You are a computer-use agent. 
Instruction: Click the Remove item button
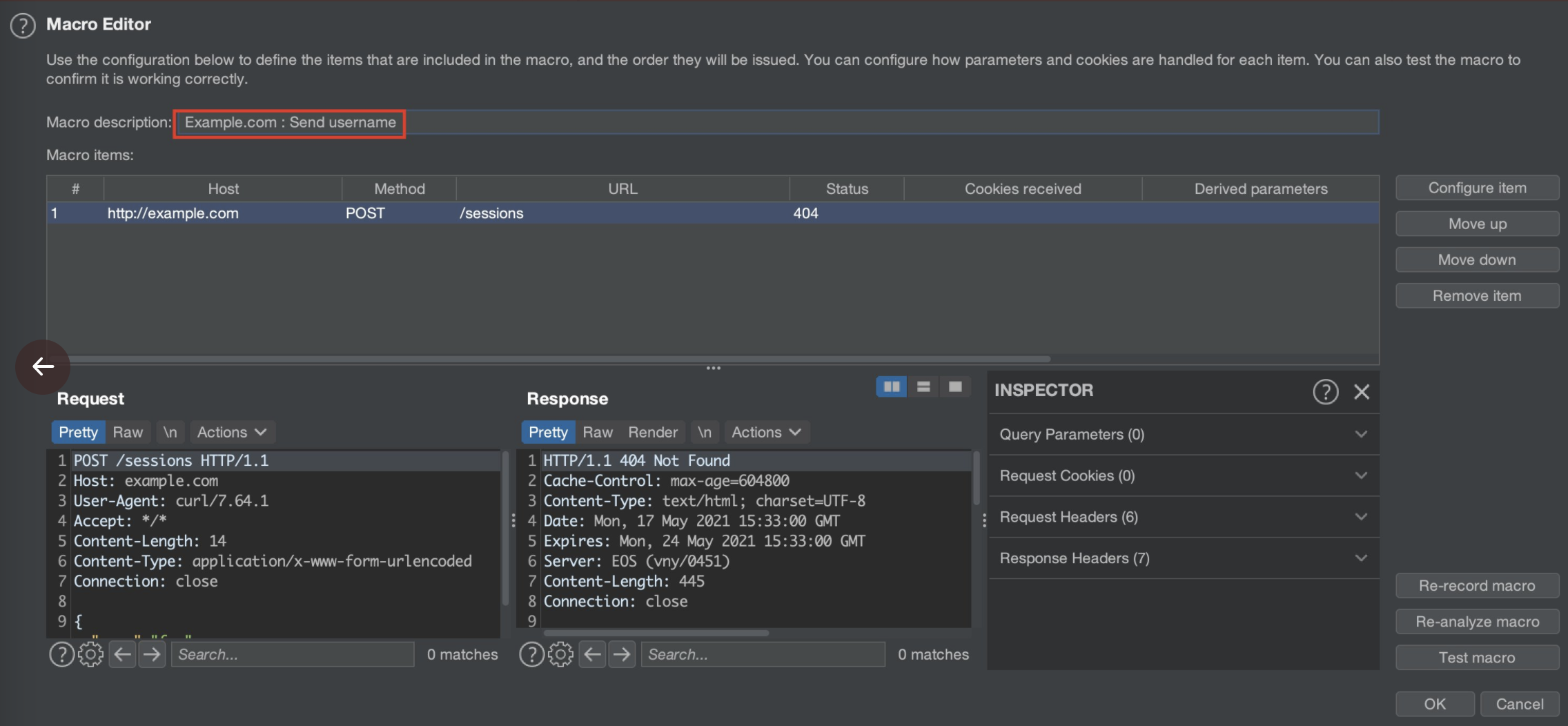tap(1477, 295)
